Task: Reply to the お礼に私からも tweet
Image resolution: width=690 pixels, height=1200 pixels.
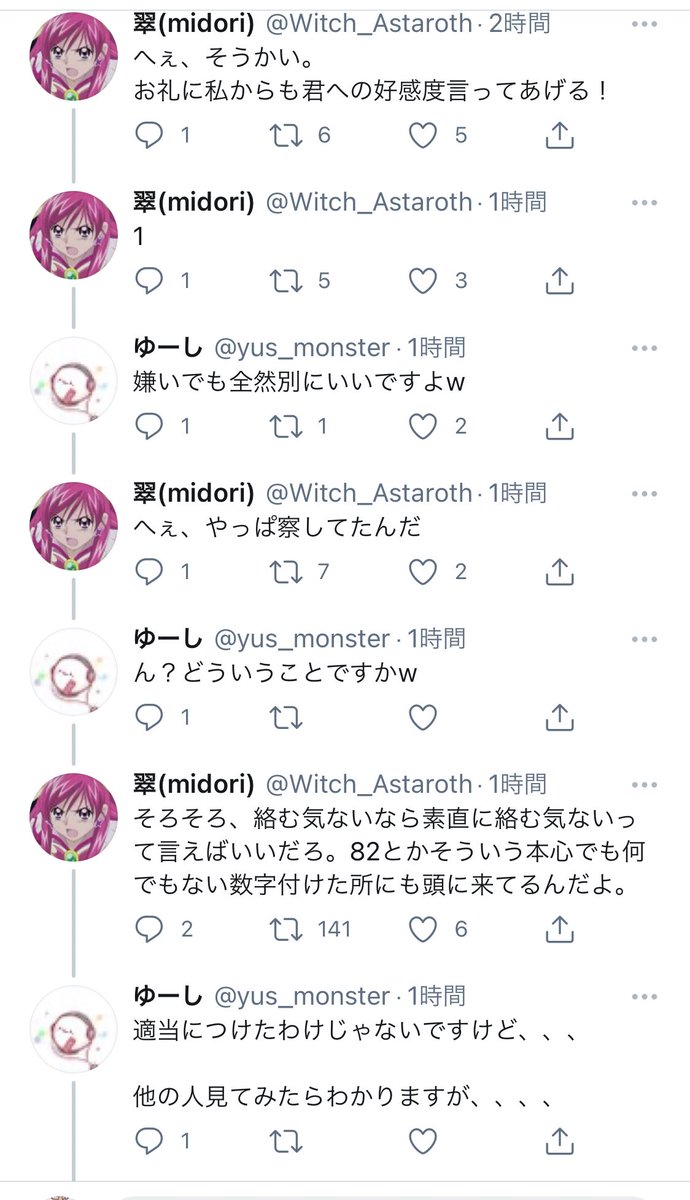Action: pyautogui.click(x=149, y=135)
